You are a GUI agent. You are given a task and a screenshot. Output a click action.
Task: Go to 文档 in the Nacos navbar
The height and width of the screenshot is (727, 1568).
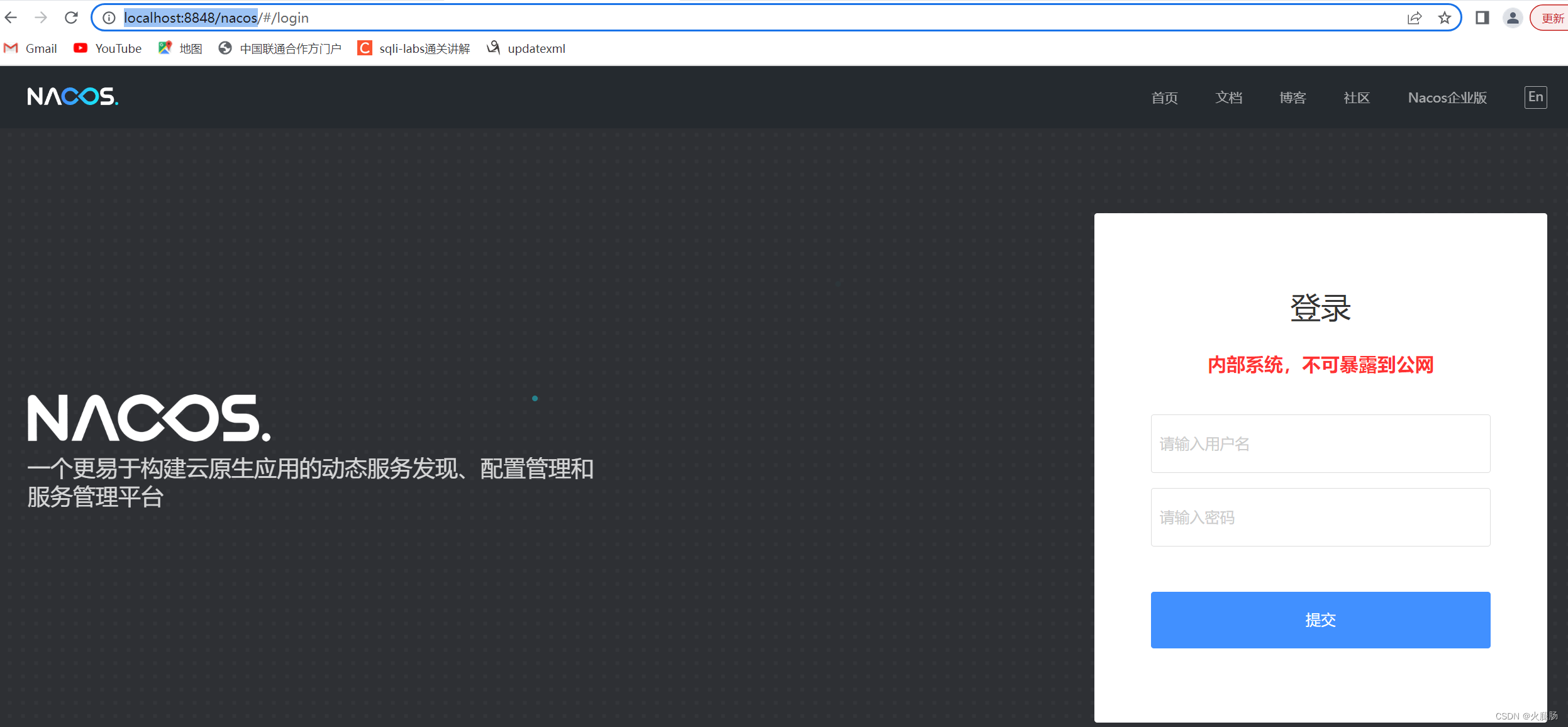click(1228, 97)
